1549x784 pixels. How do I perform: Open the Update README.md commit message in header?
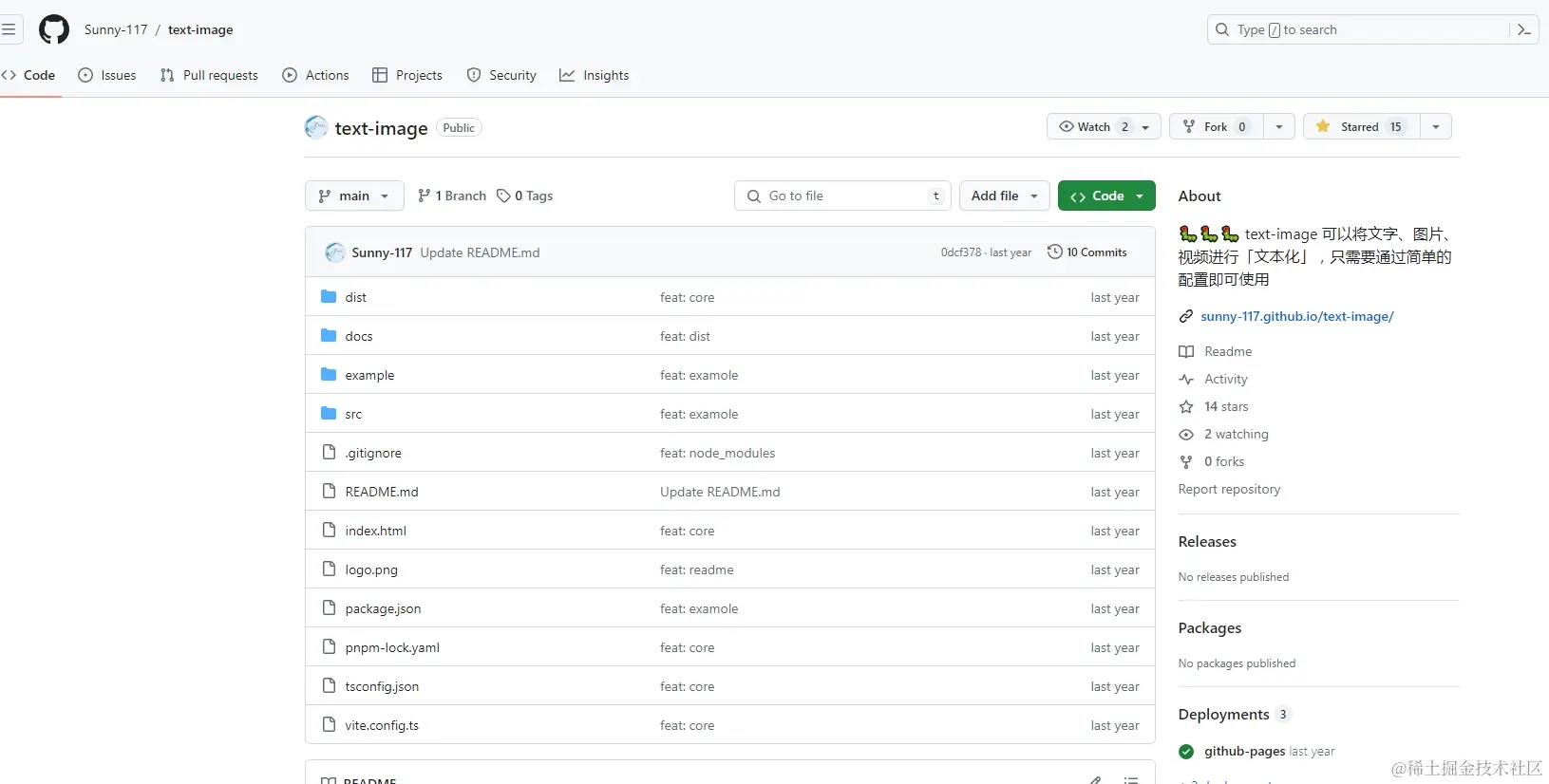(480, 252)
